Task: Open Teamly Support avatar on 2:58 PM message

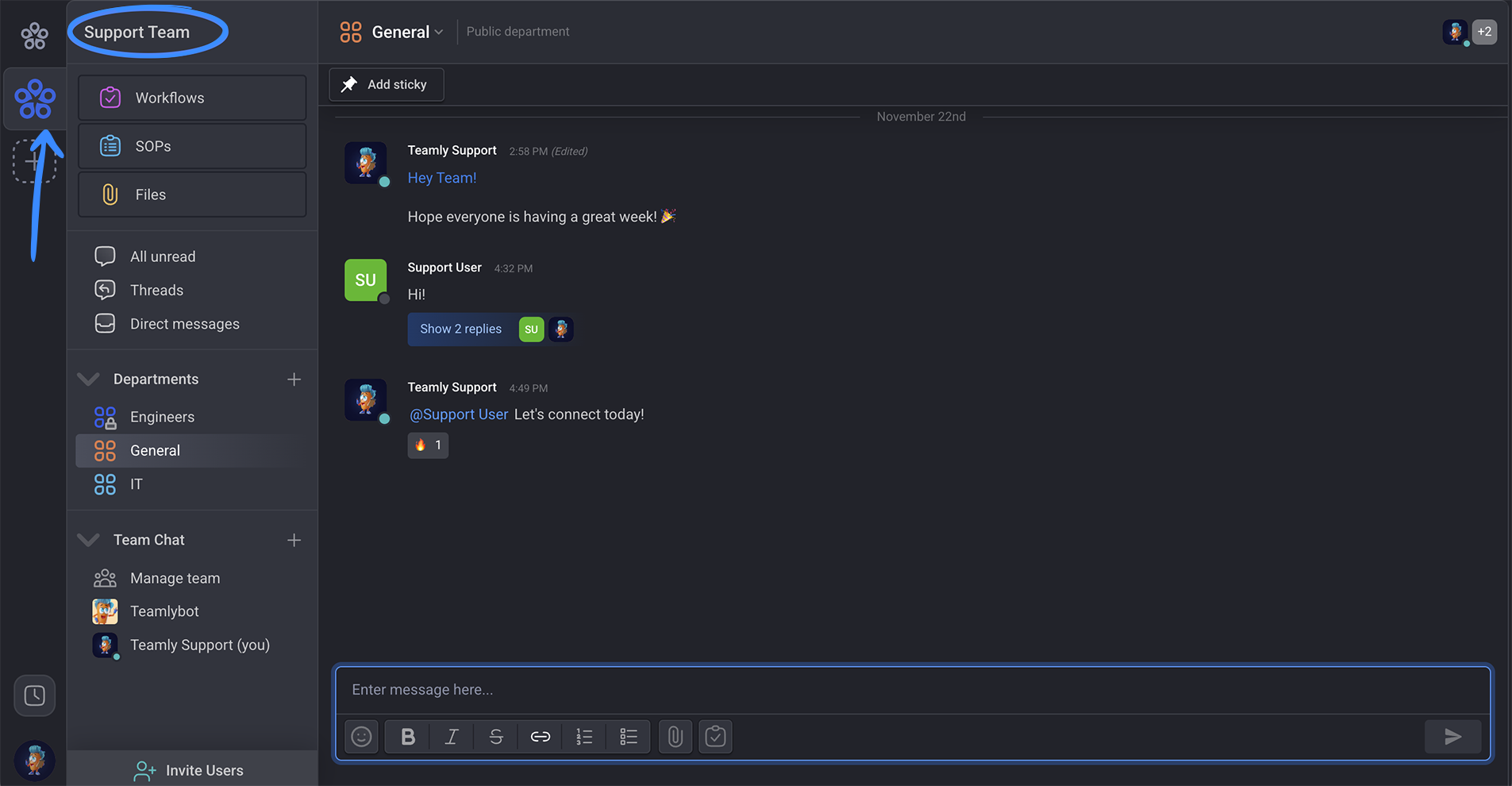Action: (365, 163)
